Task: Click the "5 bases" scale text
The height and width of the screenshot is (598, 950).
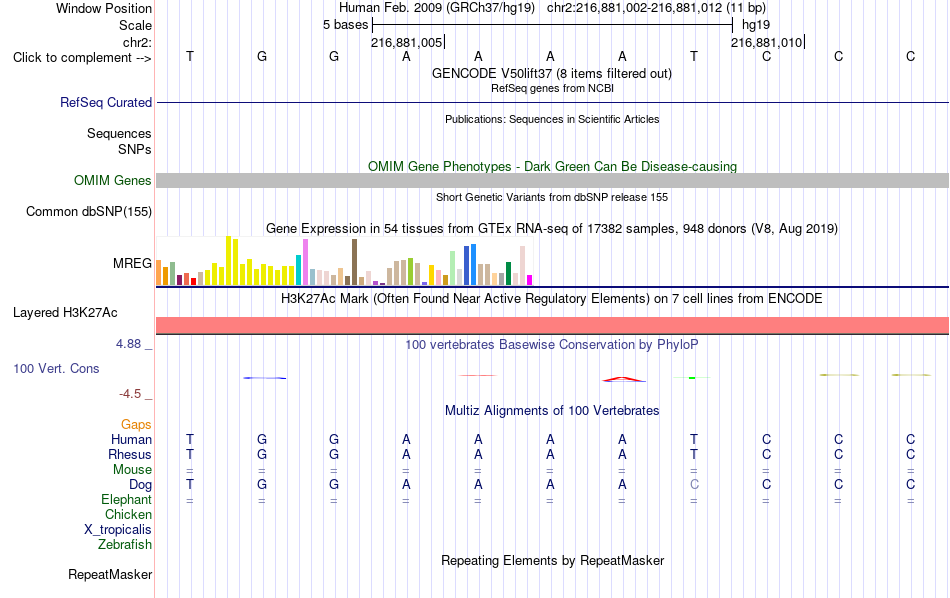Action: coord(345,25)
